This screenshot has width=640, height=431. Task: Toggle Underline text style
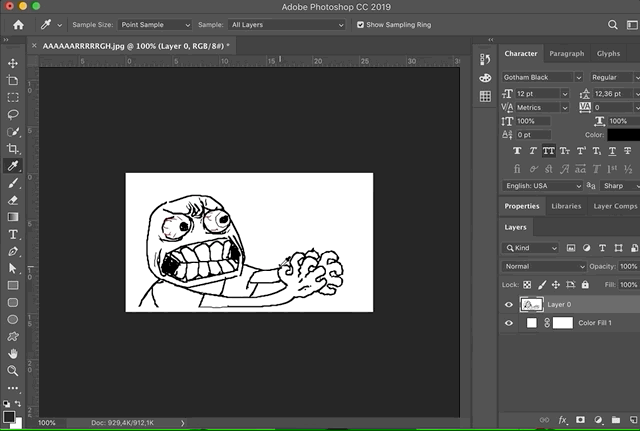tap(612, 151)
